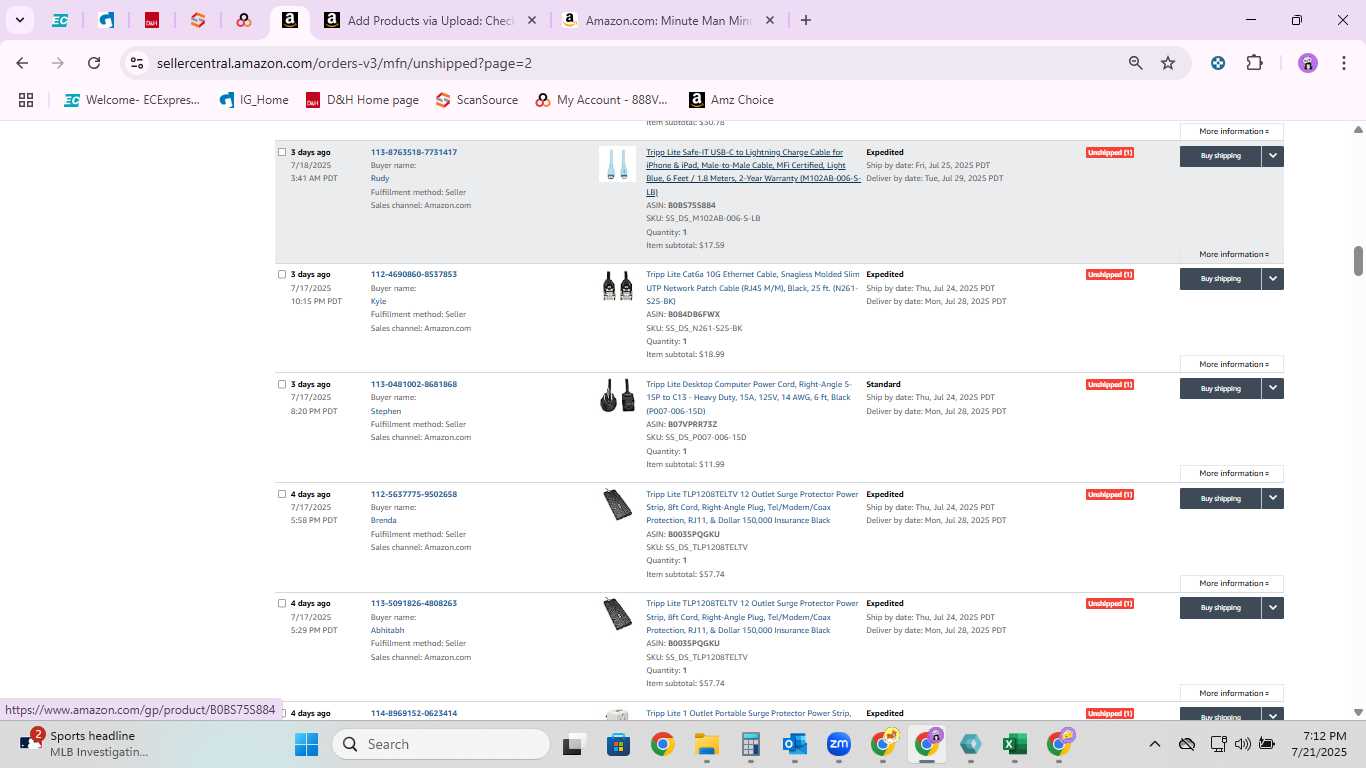Viewport: 1366px width, 768px height.
Task: Open buyer Brenda's profile link
Action: click(384, 520)
